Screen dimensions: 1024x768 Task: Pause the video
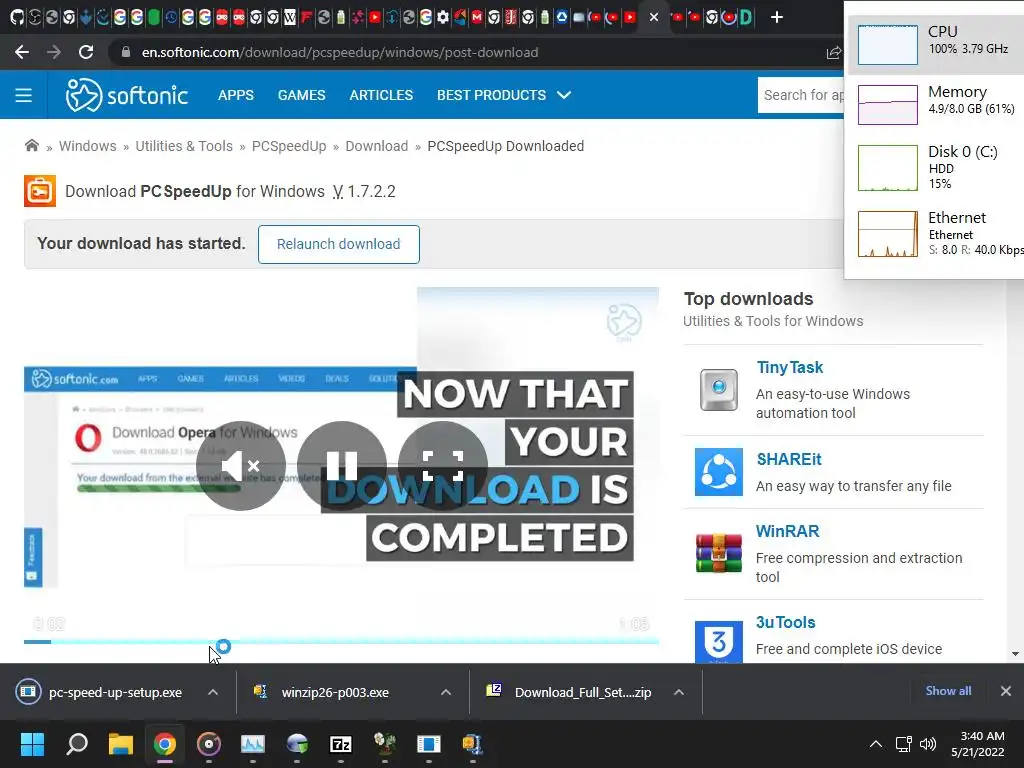[342, 466]
